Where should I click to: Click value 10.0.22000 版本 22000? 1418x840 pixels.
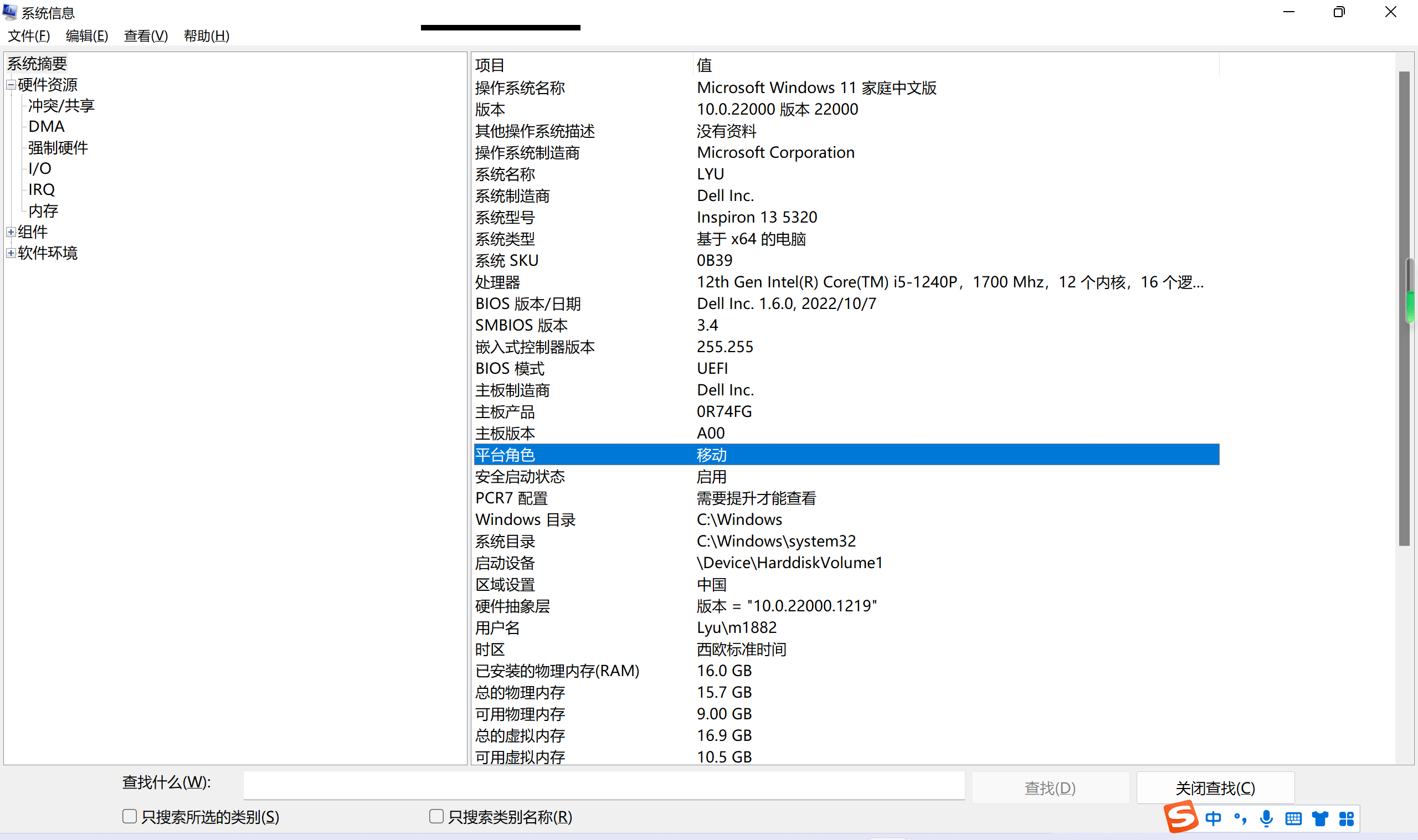click(777, 109)
